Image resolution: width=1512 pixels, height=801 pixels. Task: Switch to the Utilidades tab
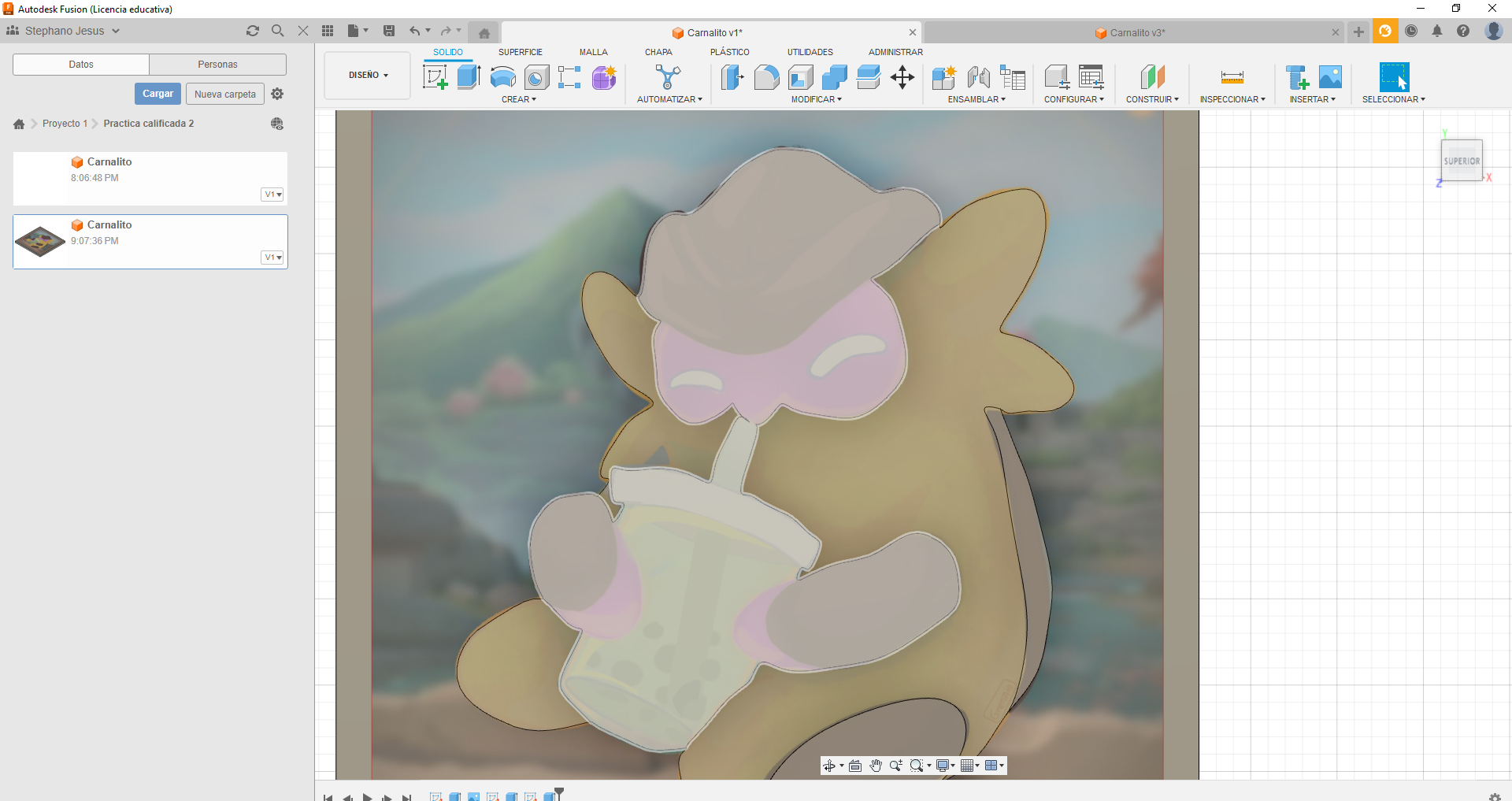810,52
